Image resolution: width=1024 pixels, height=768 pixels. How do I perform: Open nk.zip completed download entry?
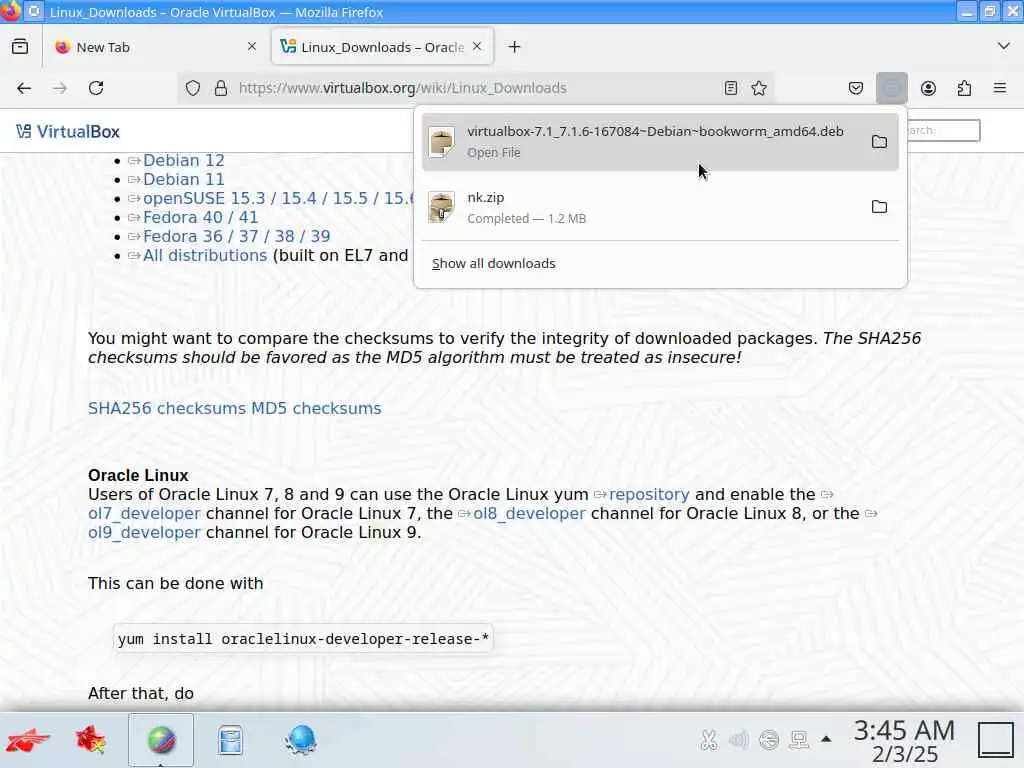[x=660, y=207]
